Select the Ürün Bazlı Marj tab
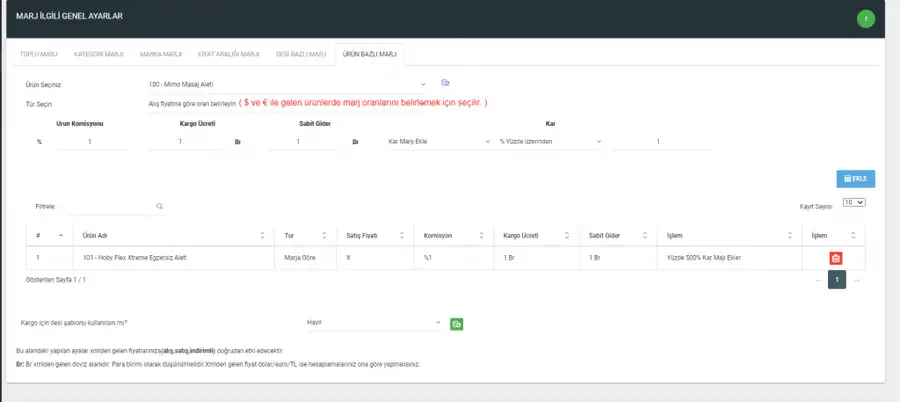Screen dimensions: 900x402 (x=370, y=54)
